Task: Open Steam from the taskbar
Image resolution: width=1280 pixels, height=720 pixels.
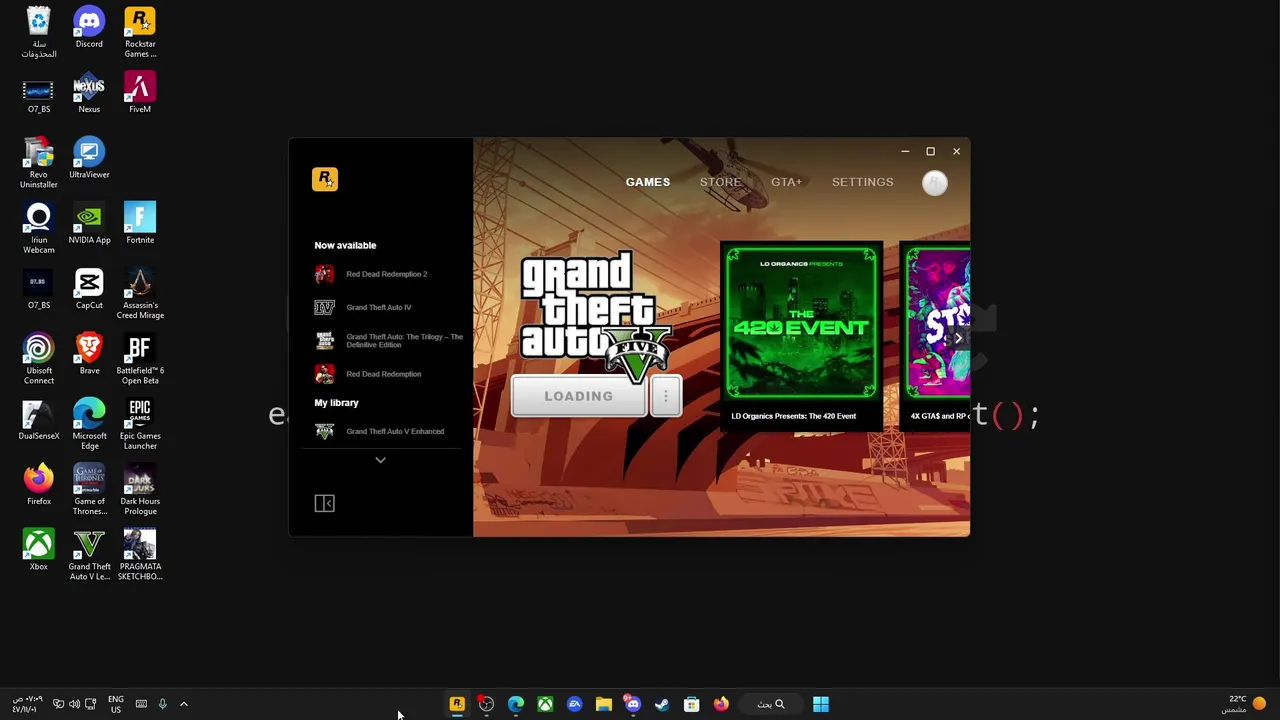Action: click(662, 704)
